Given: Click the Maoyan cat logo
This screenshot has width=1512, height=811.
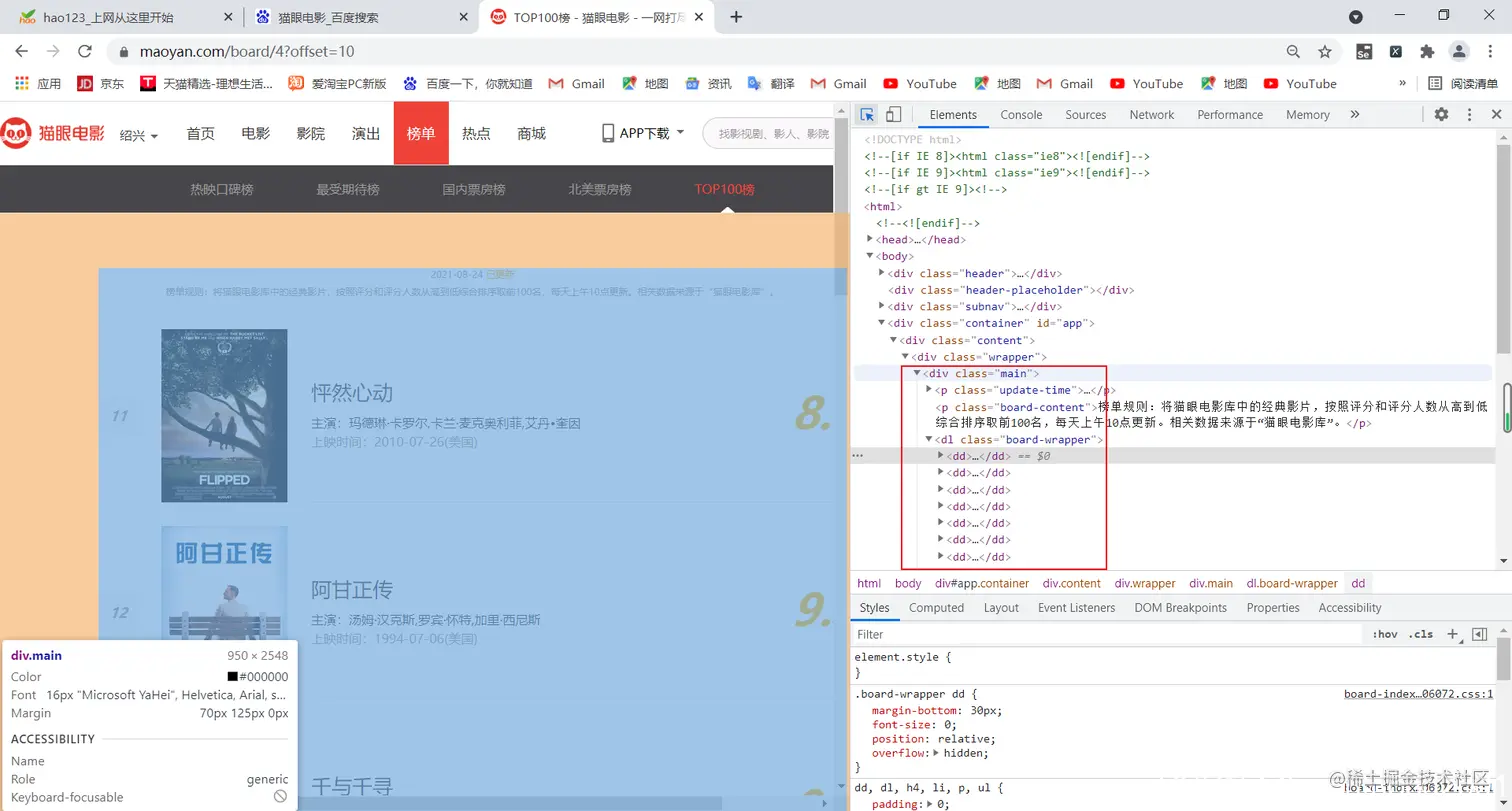Looking at the screenshot, I should (52, 133).
